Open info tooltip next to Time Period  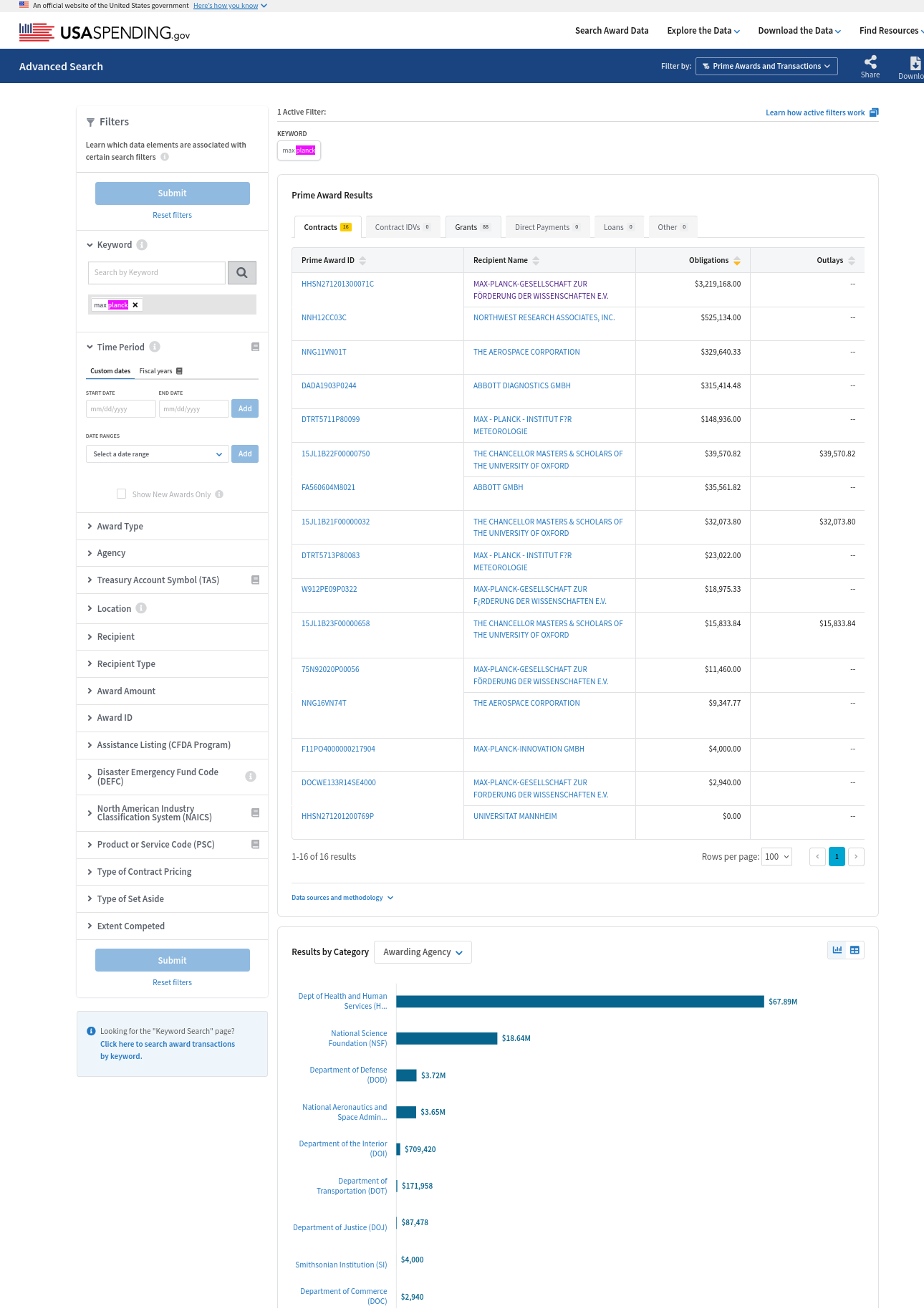click(155, 347)
